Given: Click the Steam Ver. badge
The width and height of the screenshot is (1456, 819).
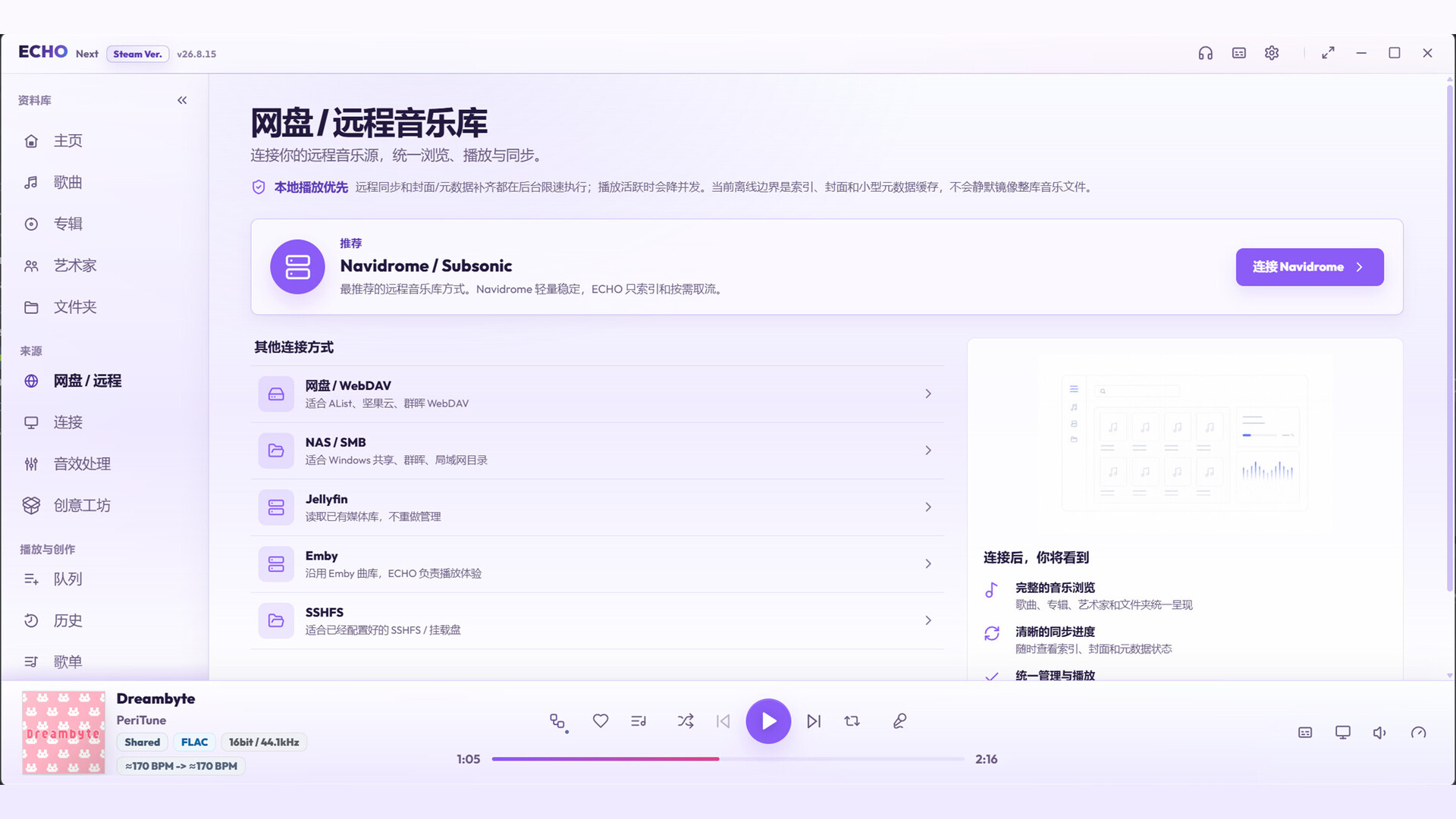Looking at the screenshot, I should pyautogui.click(x=137, y=54).
